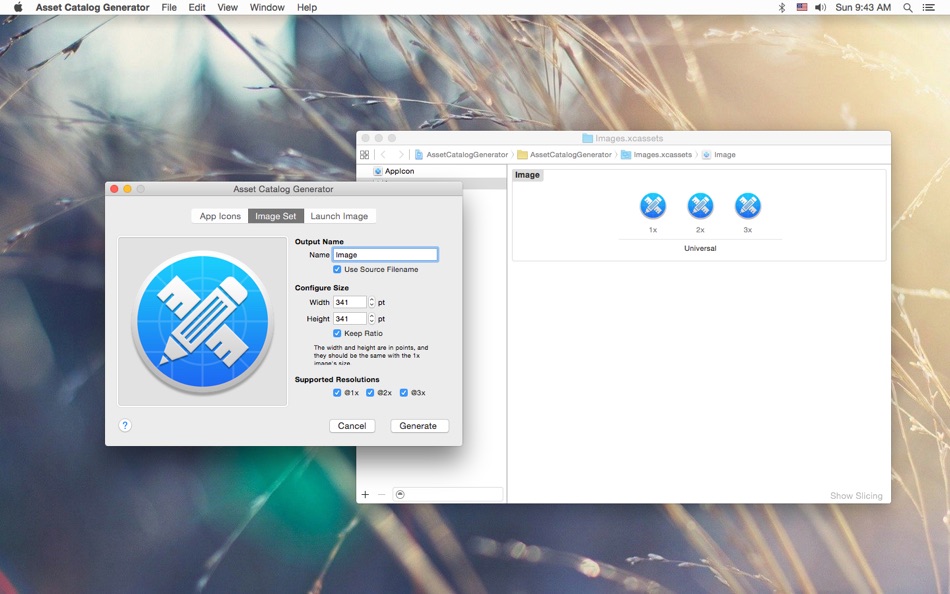Uncheck the @1x resolution checkbox

click(337, 393)
